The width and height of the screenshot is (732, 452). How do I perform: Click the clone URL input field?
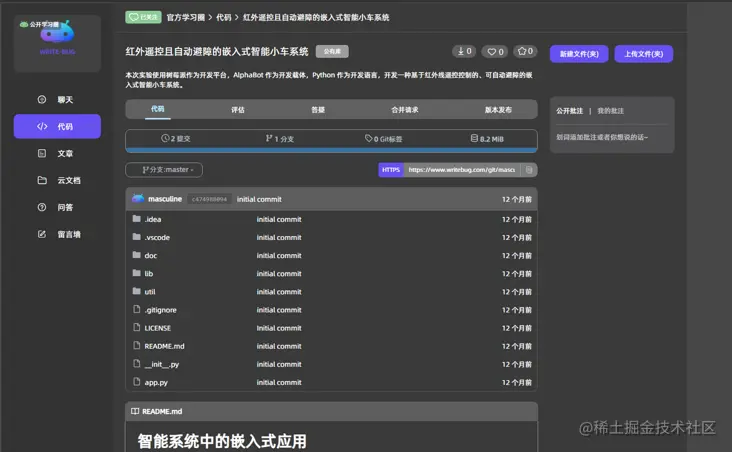pyautogui.click(x=462, y=170)
